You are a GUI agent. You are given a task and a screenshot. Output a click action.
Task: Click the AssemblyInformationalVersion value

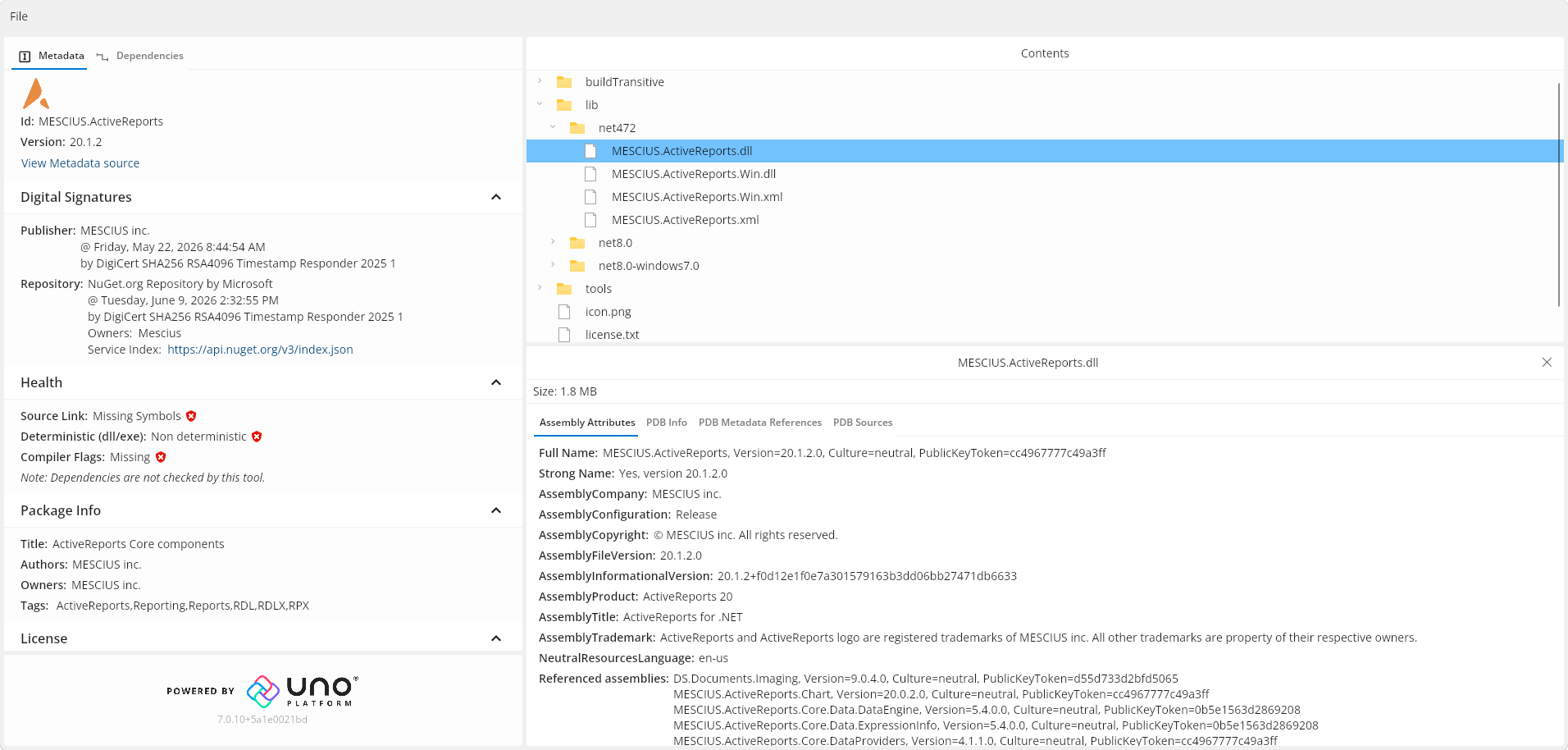(x=867, y=576)
